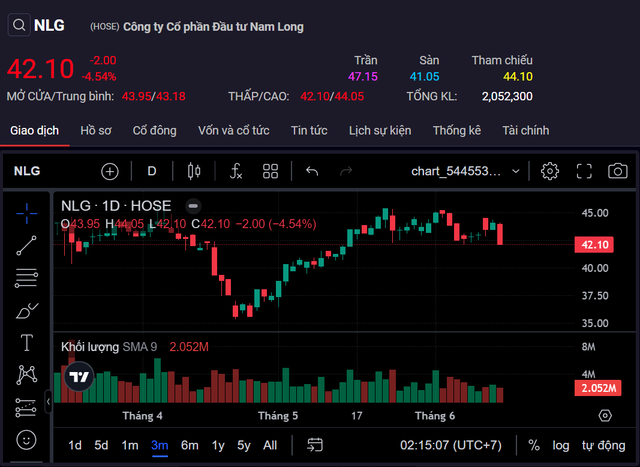Set chart range to 5y
Viewport: 640px width, 467px height.
(x=244, y=445)
